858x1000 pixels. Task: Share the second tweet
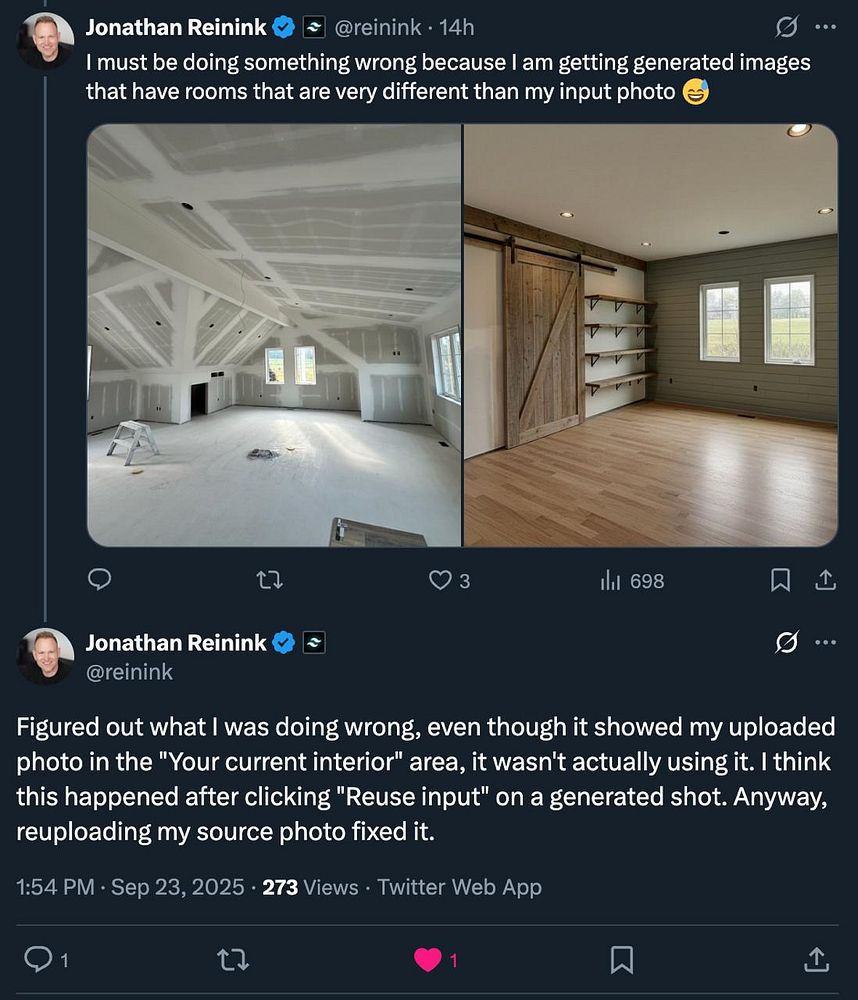click(815, 960)
